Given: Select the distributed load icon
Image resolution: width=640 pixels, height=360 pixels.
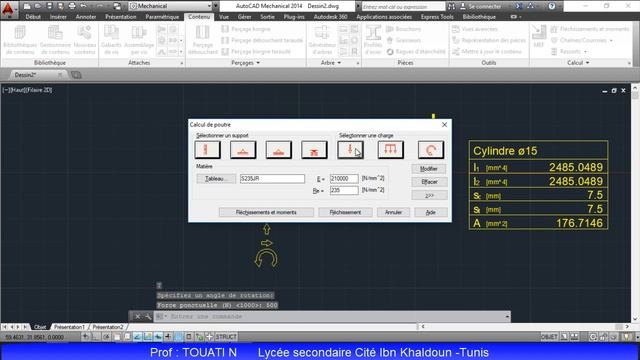Looking at the screenshot, I should pyautogui.click(x=390, y=150).
